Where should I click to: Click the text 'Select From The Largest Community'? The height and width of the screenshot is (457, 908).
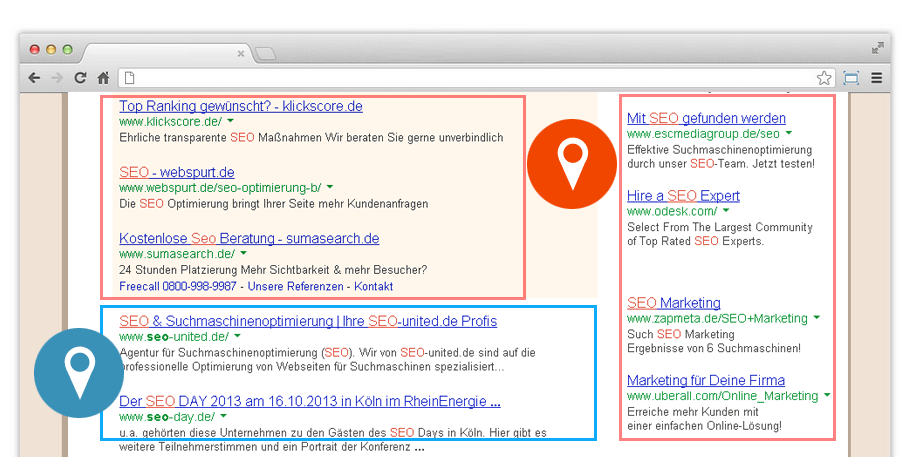(720, 227)
